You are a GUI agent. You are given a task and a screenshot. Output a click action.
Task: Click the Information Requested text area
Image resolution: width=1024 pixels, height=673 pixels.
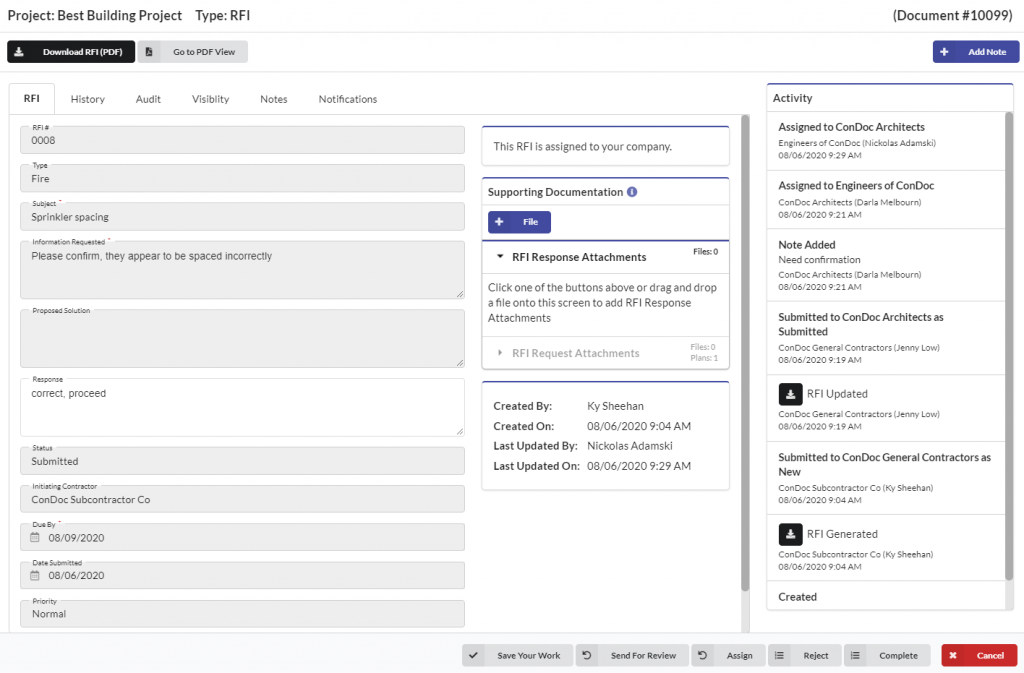pyautogui.click(x=242, y=270)
